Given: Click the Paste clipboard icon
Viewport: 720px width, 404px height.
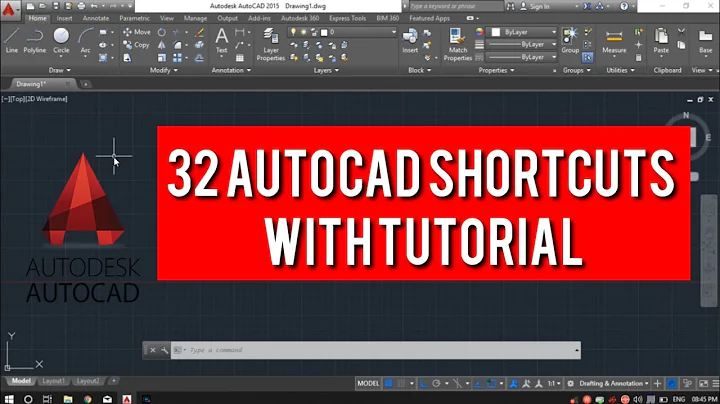Looking at the screenshot, I should tap(661, 40).
